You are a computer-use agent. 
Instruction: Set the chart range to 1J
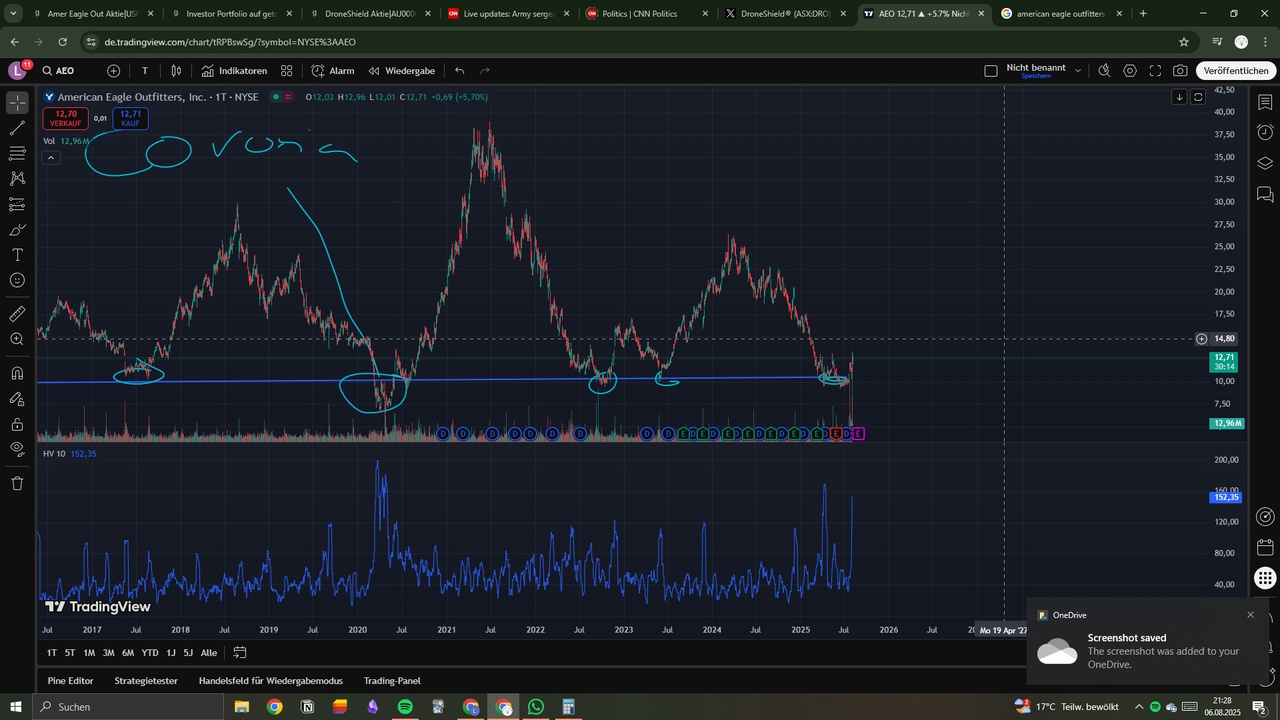point(171,653)
